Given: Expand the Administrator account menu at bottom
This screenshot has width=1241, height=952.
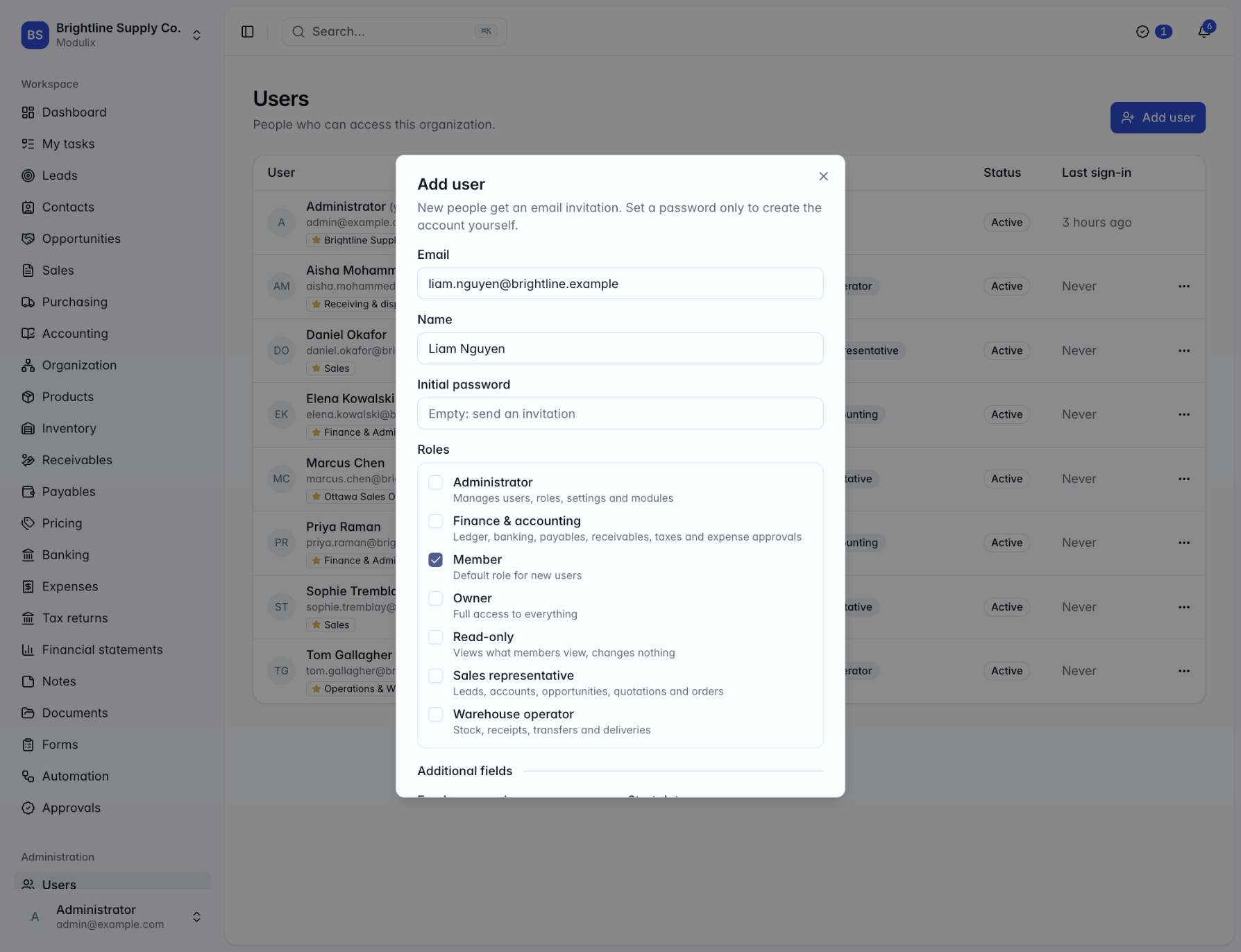Looking at the screenshot, I should tap(112, 917).
